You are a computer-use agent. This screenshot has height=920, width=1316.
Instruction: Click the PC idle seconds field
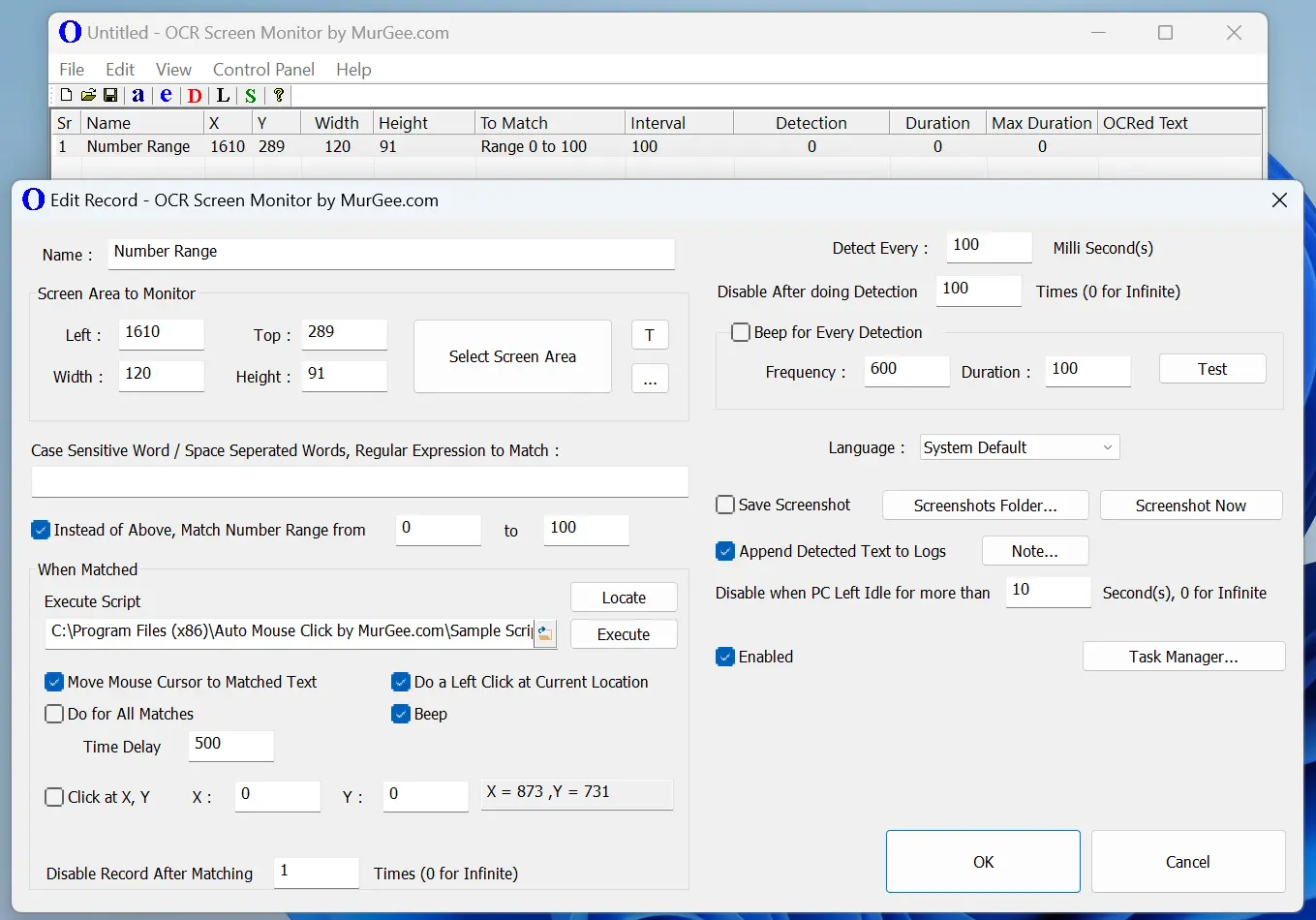pos(1049,592)
